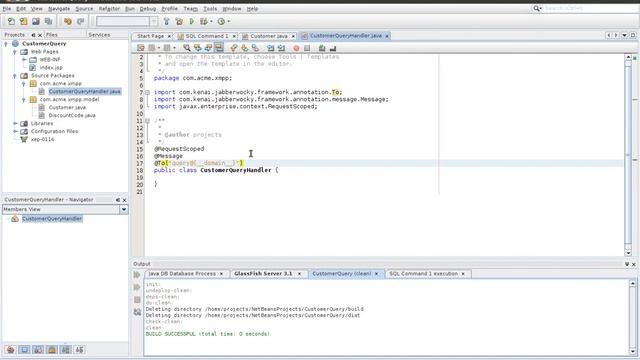The width and height of the screenshot is (640, 360).
Task: Toggle the Navigator sort button
Action: [x=80, y=350]
